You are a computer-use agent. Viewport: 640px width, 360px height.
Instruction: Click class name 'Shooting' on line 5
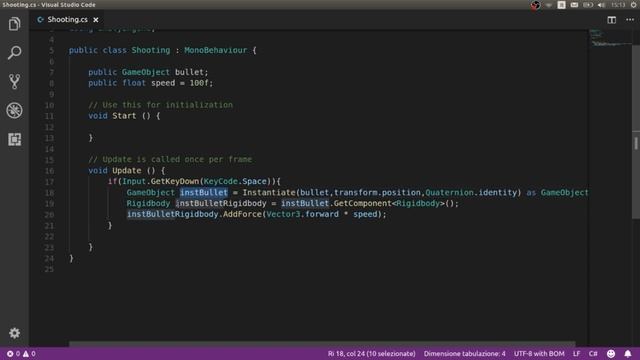click(151, 50)
